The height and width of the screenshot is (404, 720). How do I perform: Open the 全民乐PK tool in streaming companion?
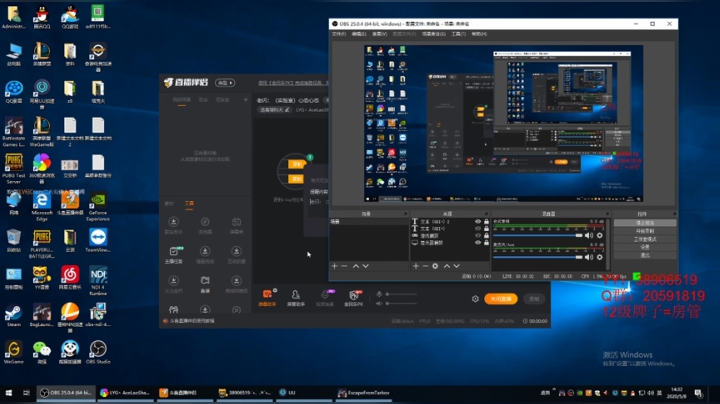354,297
